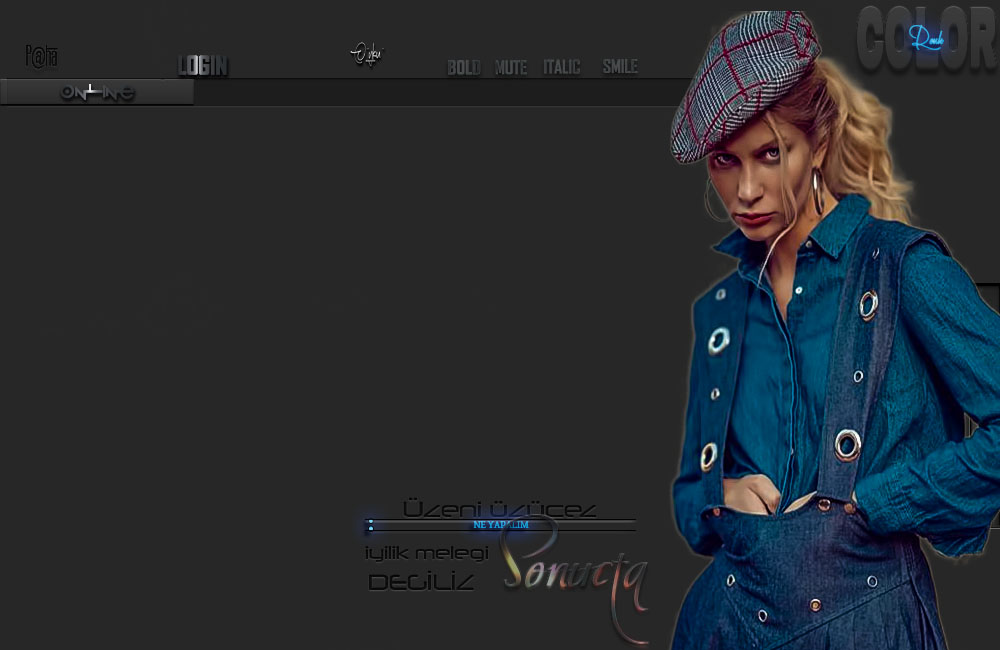This screenshot has width=1000, height=650.
Task: Click the LOGIN button
Action: coord(203,67)
